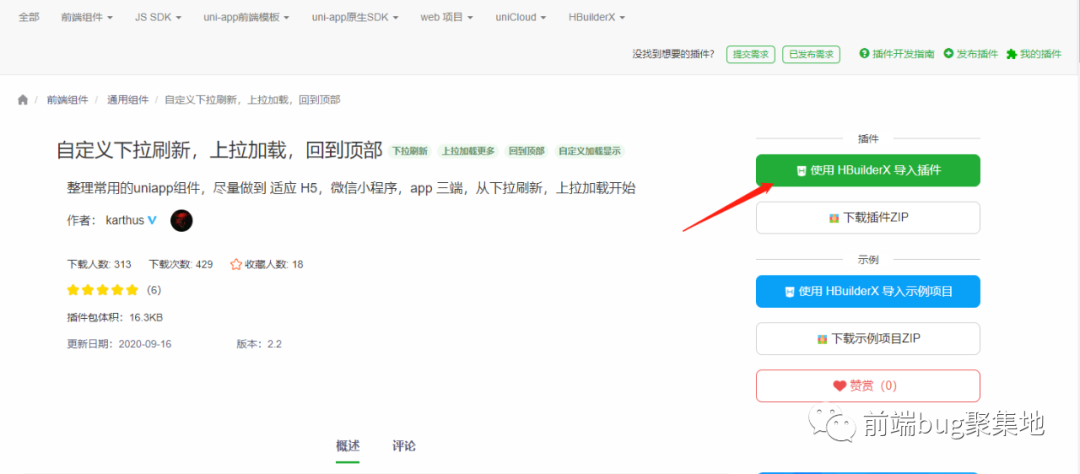The width and height of the screenshot is (1080, 474).
Task: Click the 自定义加载显示 tag
Action: pos(590,151)
